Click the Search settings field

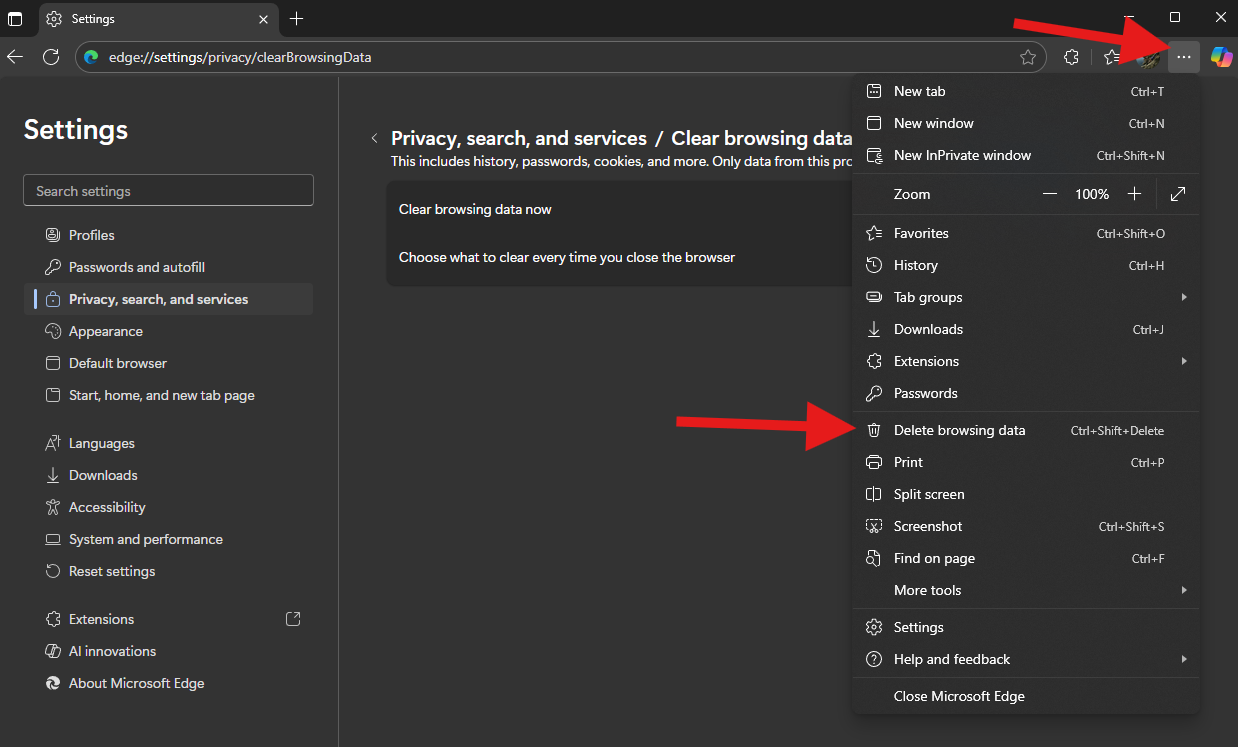tap(168, 191)
